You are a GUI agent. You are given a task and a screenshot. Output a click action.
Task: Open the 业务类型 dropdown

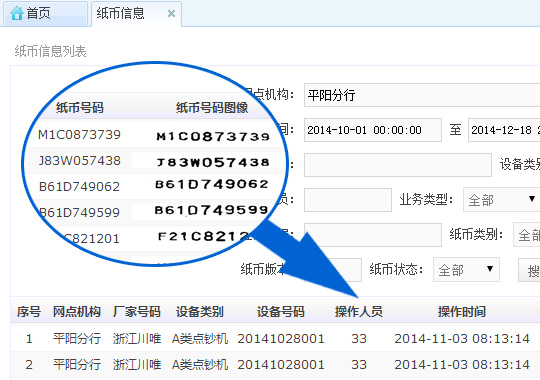pyautogui.click(x=501, y=199)
